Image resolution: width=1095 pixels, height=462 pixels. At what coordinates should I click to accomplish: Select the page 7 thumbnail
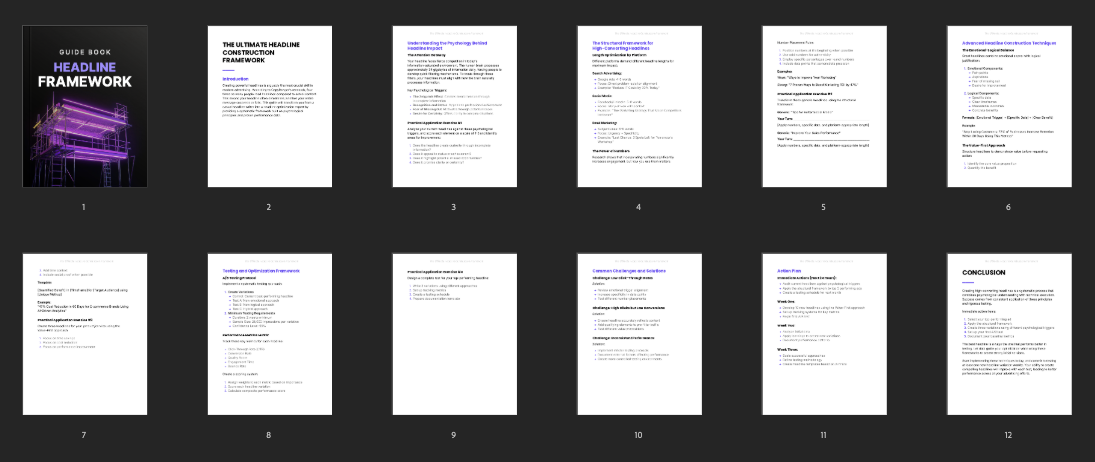(85, 335)
